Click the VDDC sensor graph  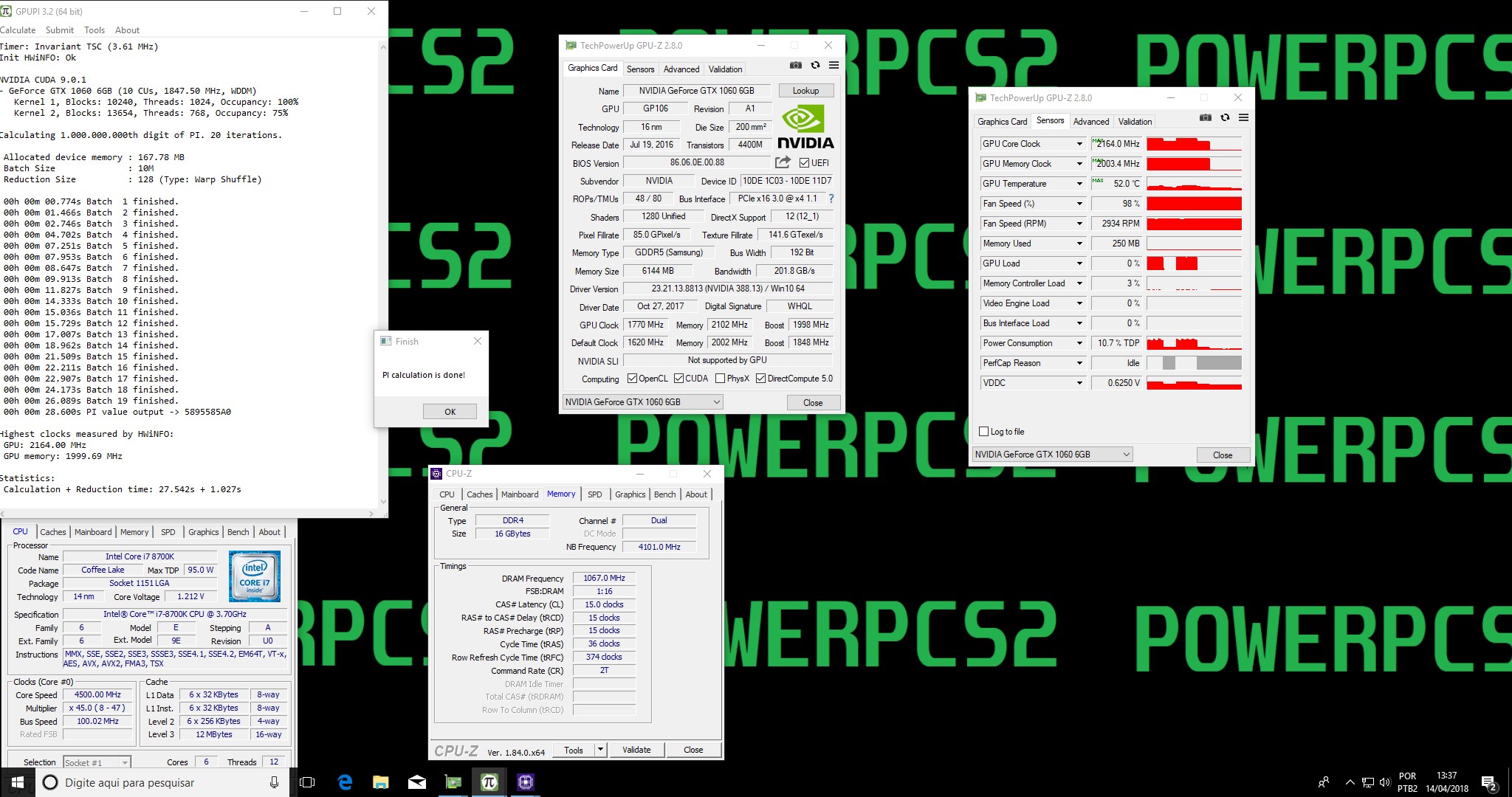tap(1194, 383)
